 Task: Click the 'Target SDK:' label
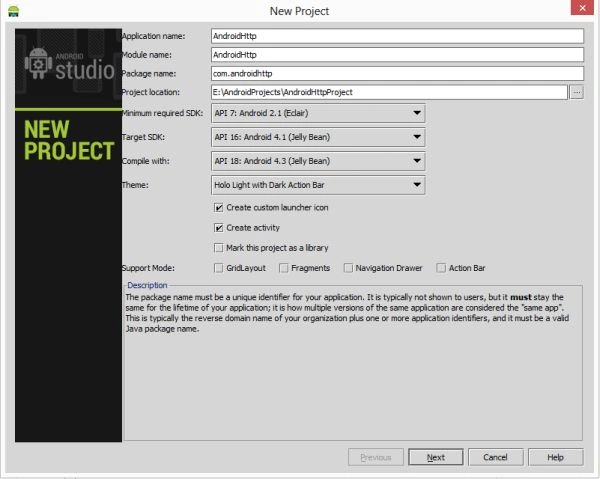coord(143,137)
